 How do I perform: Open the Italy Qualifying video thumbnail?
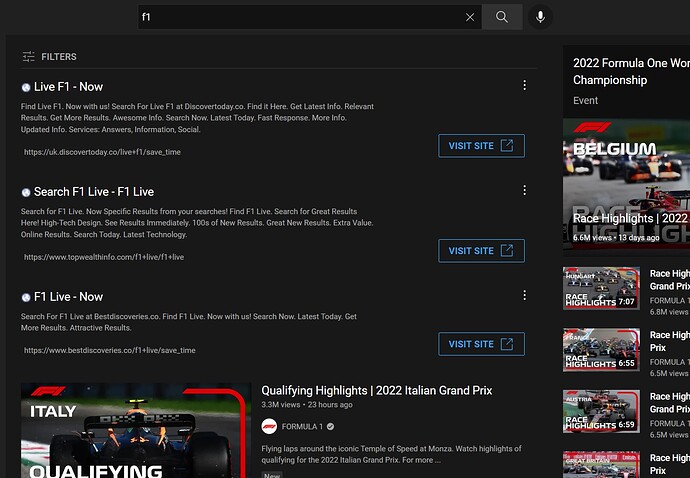[136, 430]
